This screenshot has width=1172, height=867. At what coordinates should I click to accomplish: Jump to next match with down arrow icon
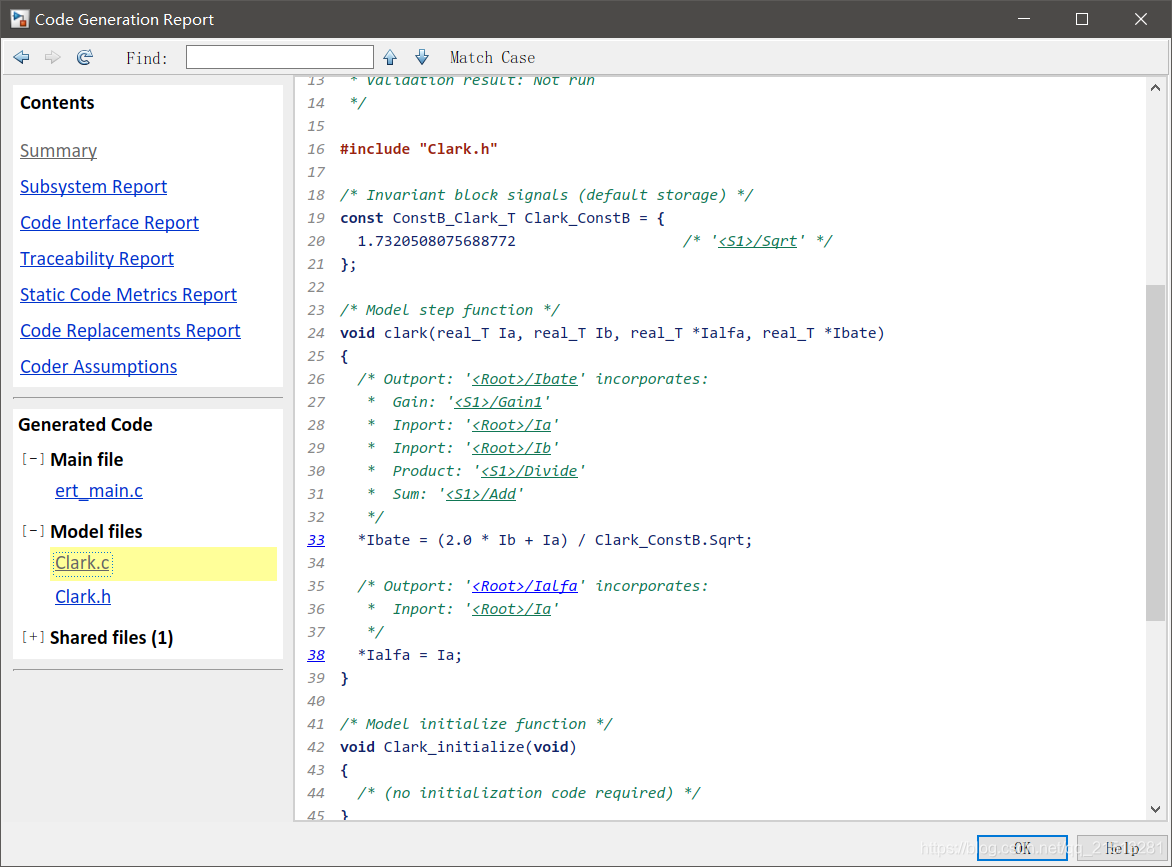421,57
